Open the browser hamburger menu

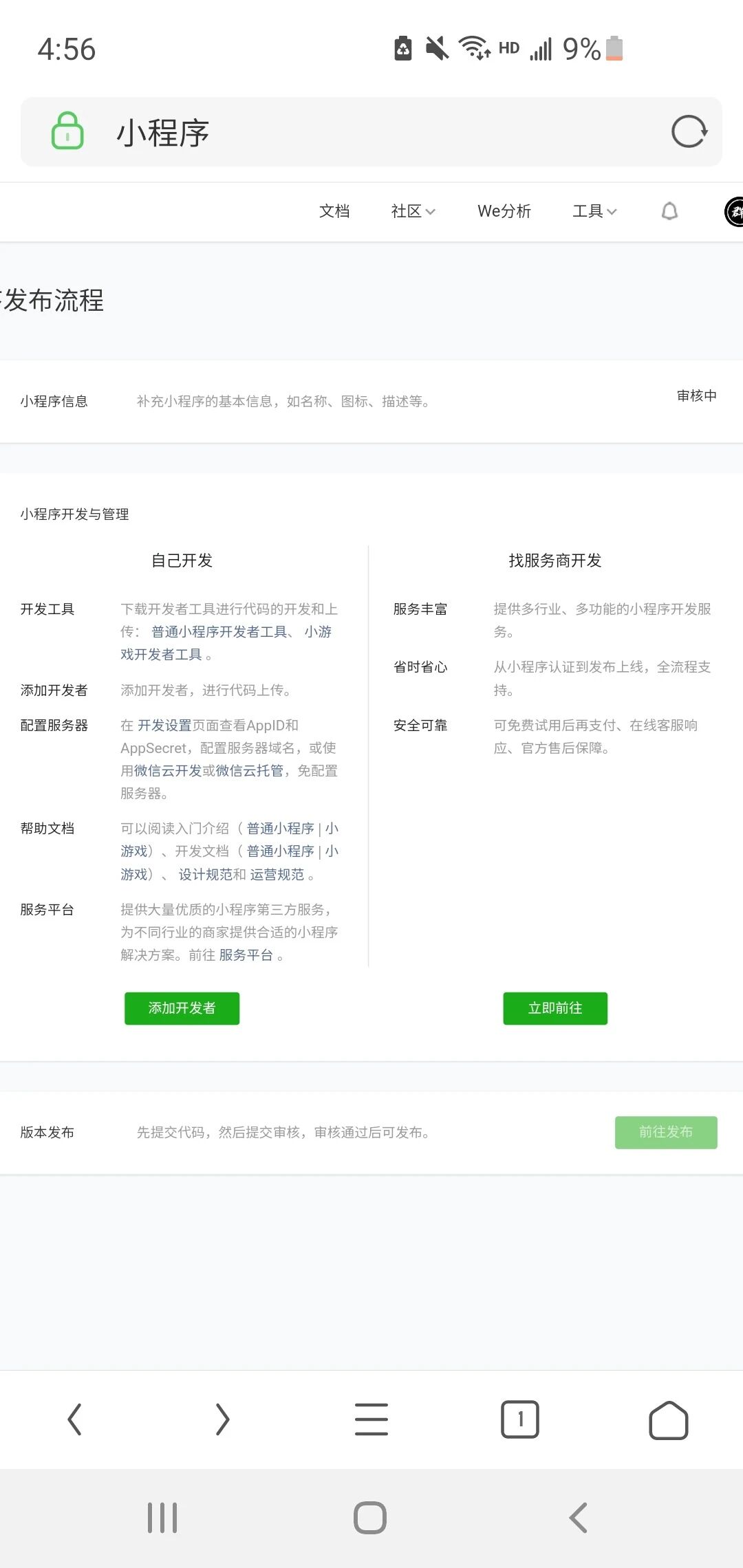(371, 1419)
